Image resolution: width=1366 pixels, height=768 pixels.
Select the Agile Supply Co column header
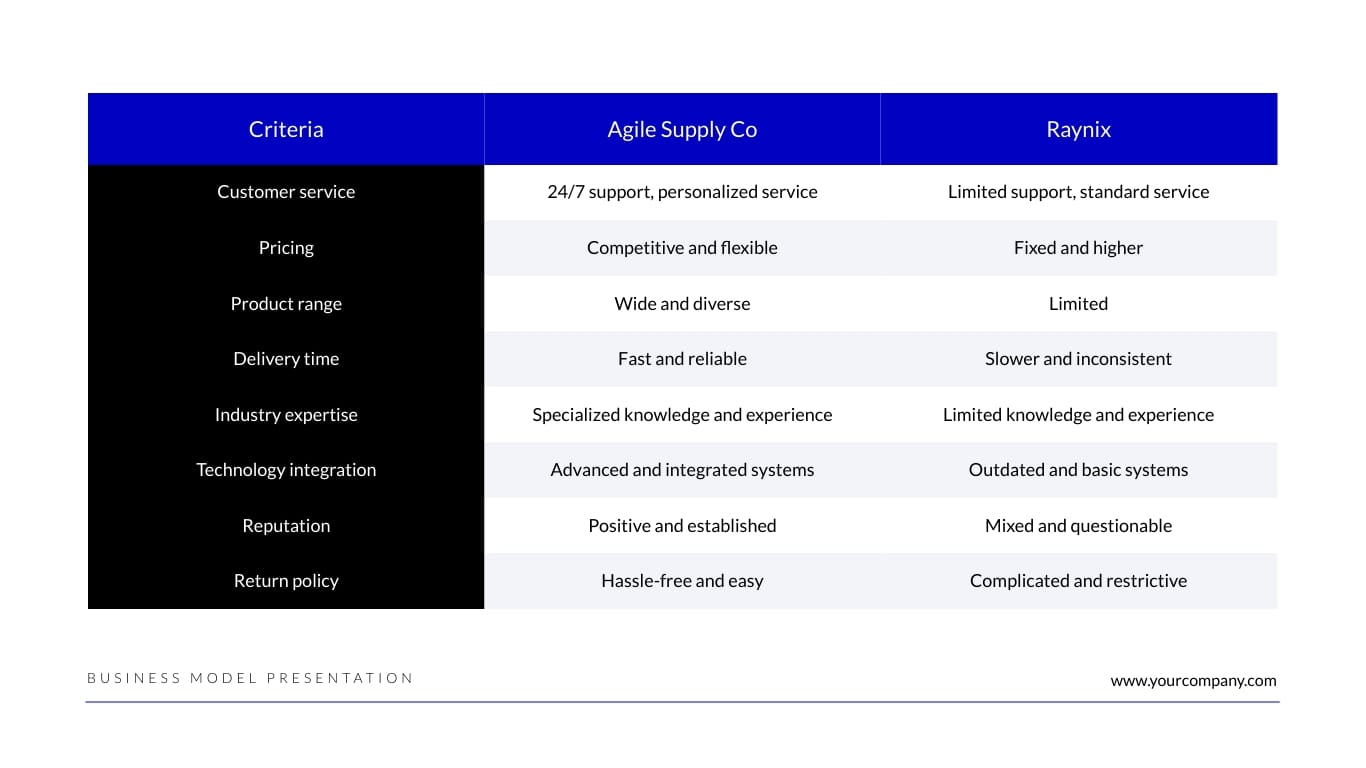[x=682, y=129]
